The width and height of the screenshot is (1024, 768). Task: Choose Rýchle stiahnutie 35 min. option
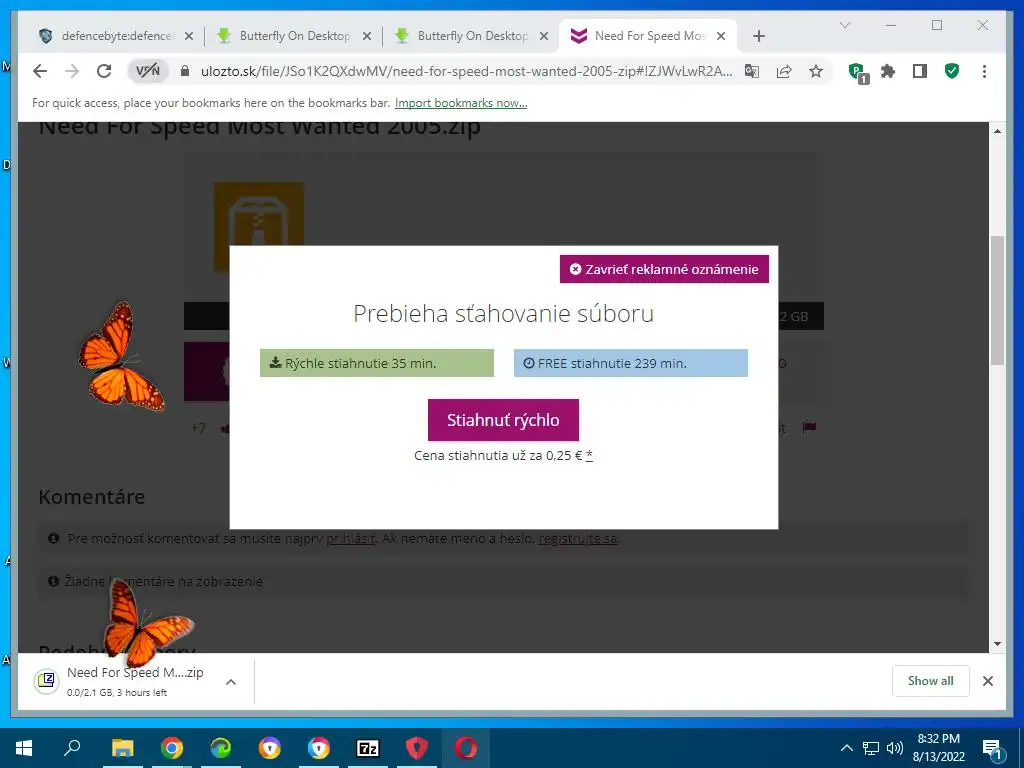click(x=377, y=363)
